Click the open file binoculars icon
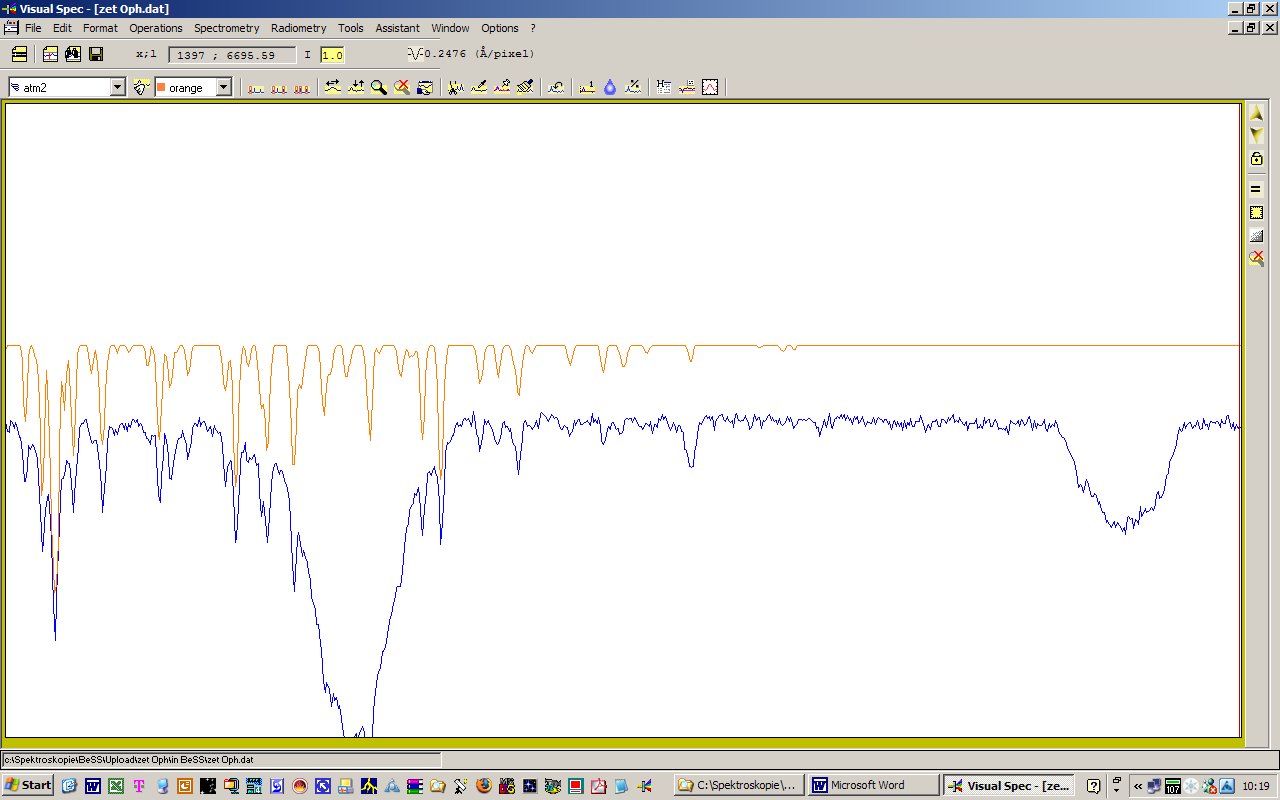This screenshot has height=800, width=1280. (71, 54)
